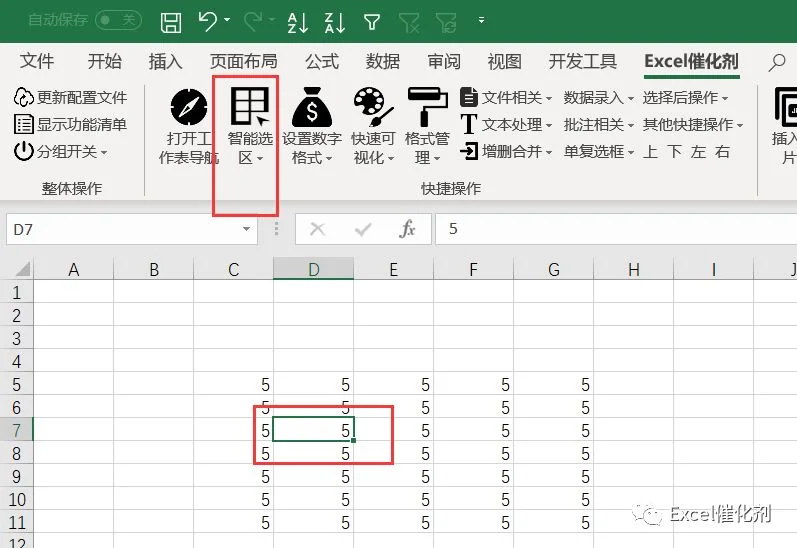Switch to the 视图 tab
This screenshot has width=797, height=548.
pyautogui.click(x=505, y=61)
